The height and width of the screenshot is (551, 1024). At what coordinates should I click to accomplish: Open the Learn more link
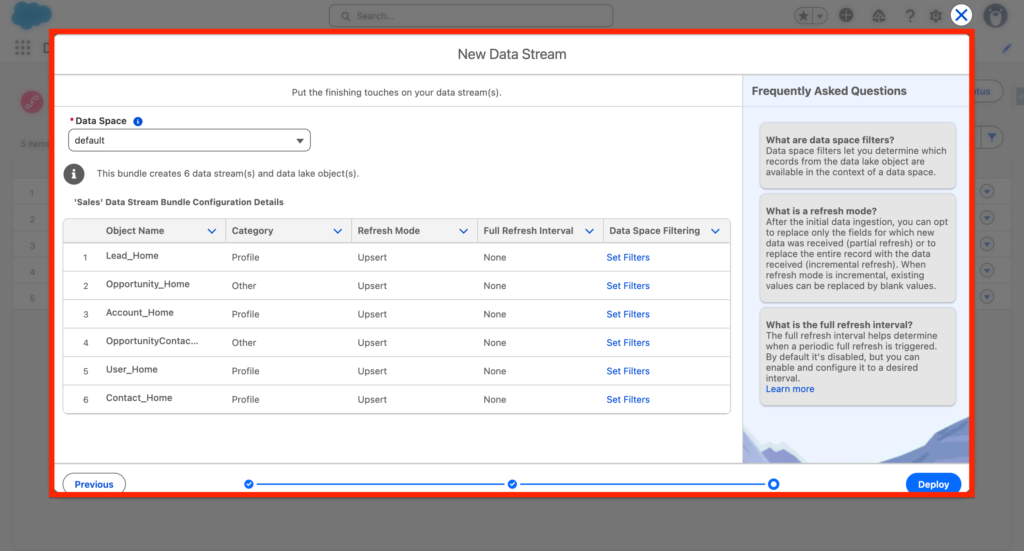(790, 389)
